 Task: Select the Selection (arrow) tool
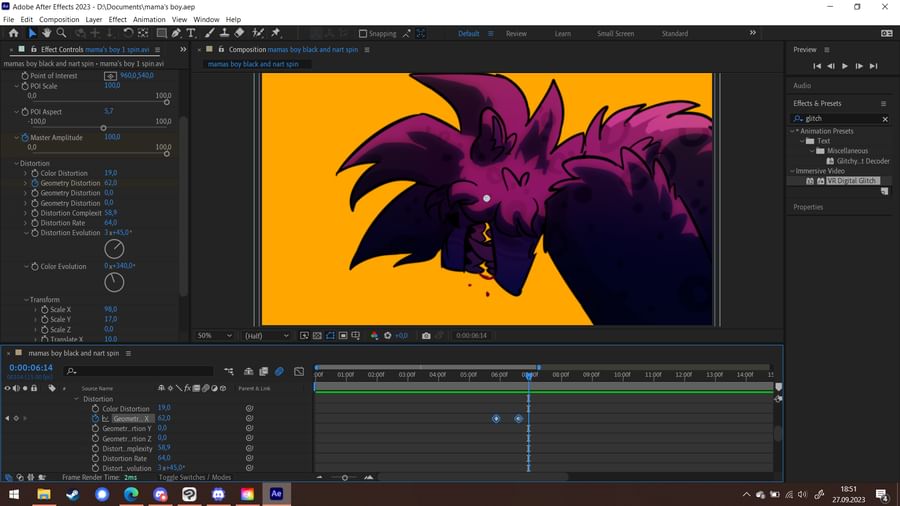[x=32, y=33]
